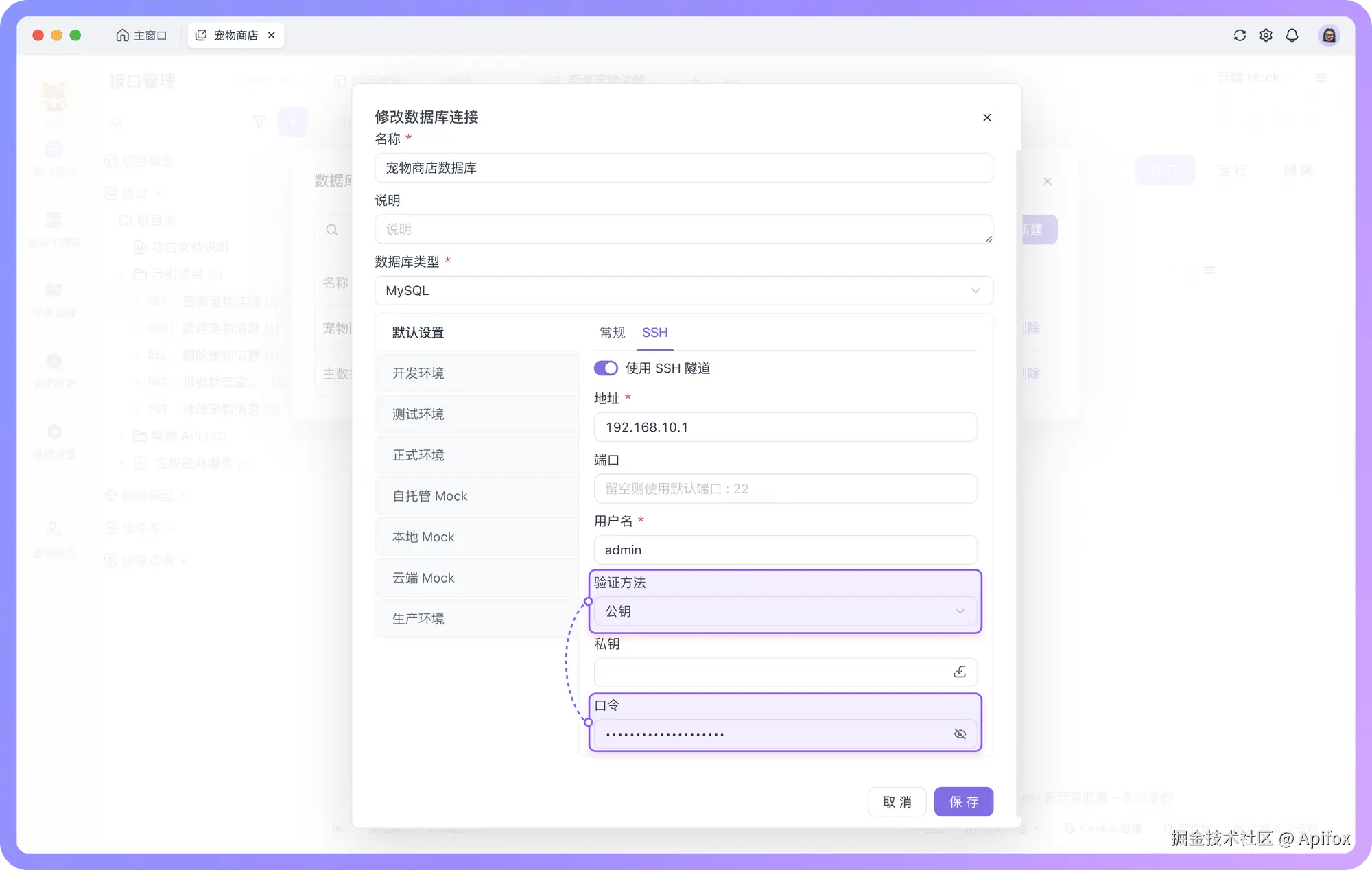Import private key using the file icon
The height and width of the screenshot is (870, 1372).
tap(960, 672)
